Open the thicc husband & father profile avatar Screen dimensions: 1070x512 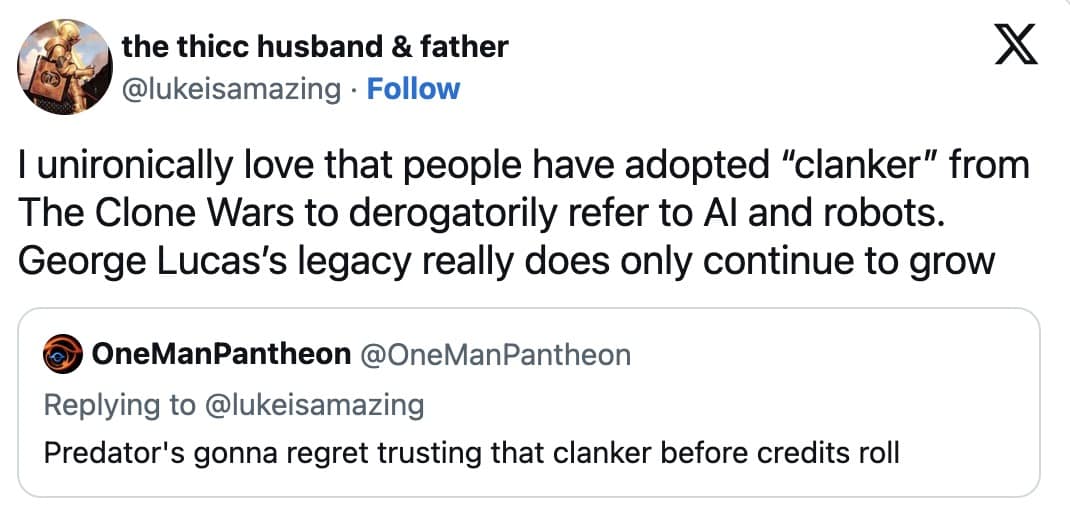(x=64, y=66)
